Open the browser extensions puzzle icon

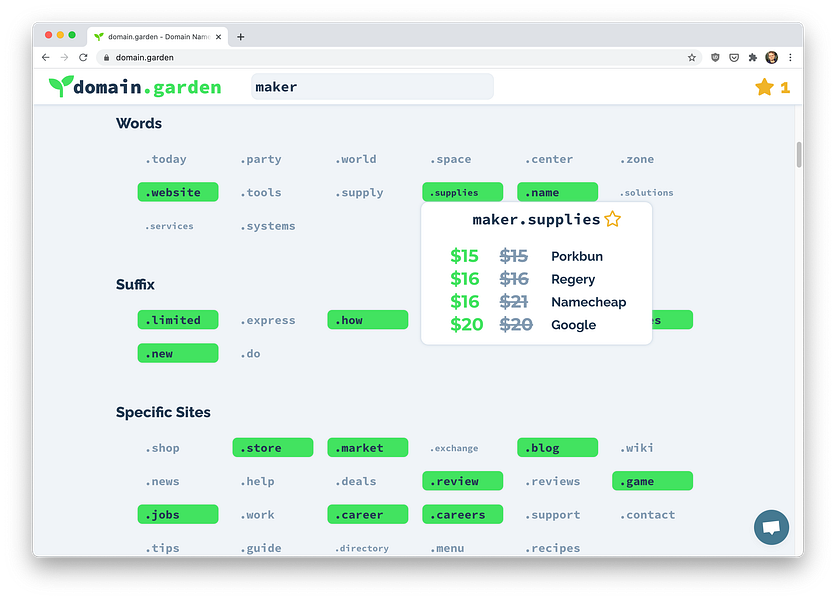click(752, 58)
